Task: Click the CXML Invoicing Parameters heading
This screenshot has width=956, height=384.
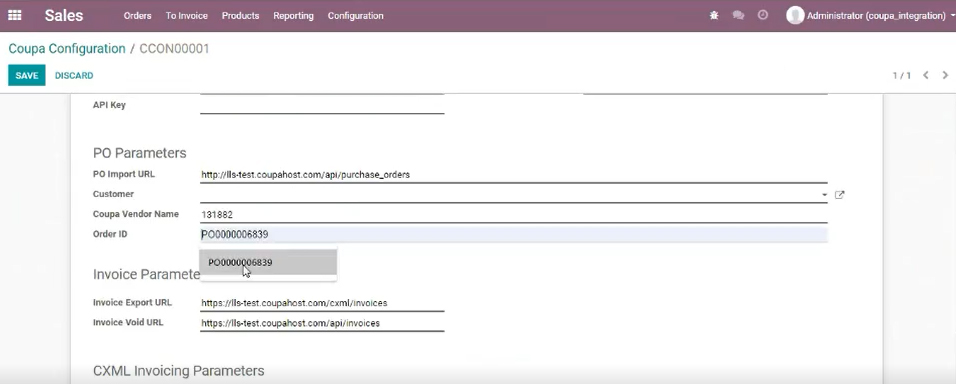Action: [x=179, y=371]
